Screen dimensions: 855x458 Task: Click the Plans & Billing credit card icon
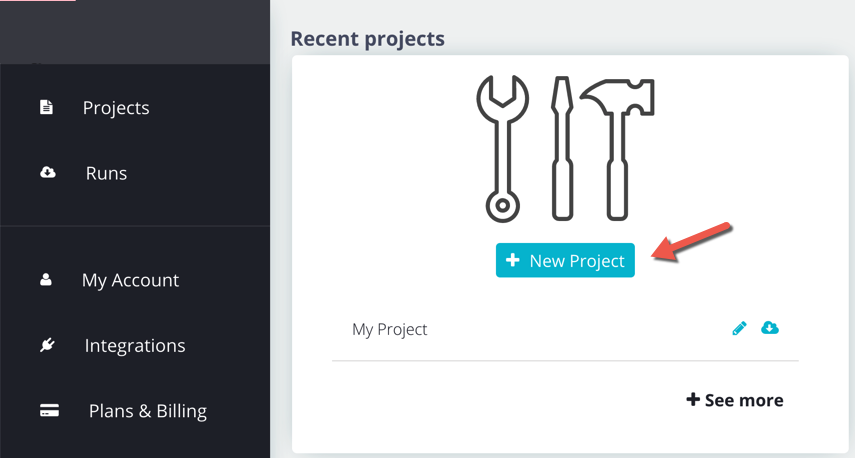click(x=49, y=410)
